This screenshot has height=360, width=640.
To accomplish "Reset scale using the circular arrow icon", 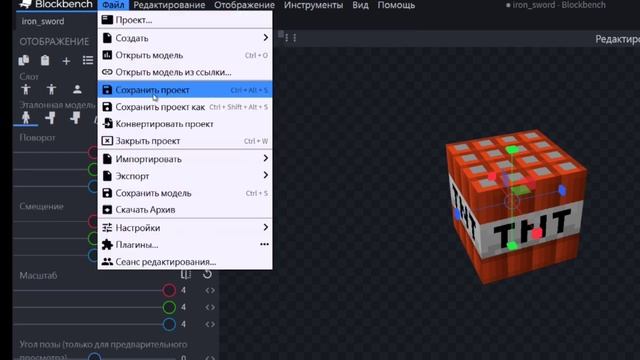I will click(x=207, y=274).
